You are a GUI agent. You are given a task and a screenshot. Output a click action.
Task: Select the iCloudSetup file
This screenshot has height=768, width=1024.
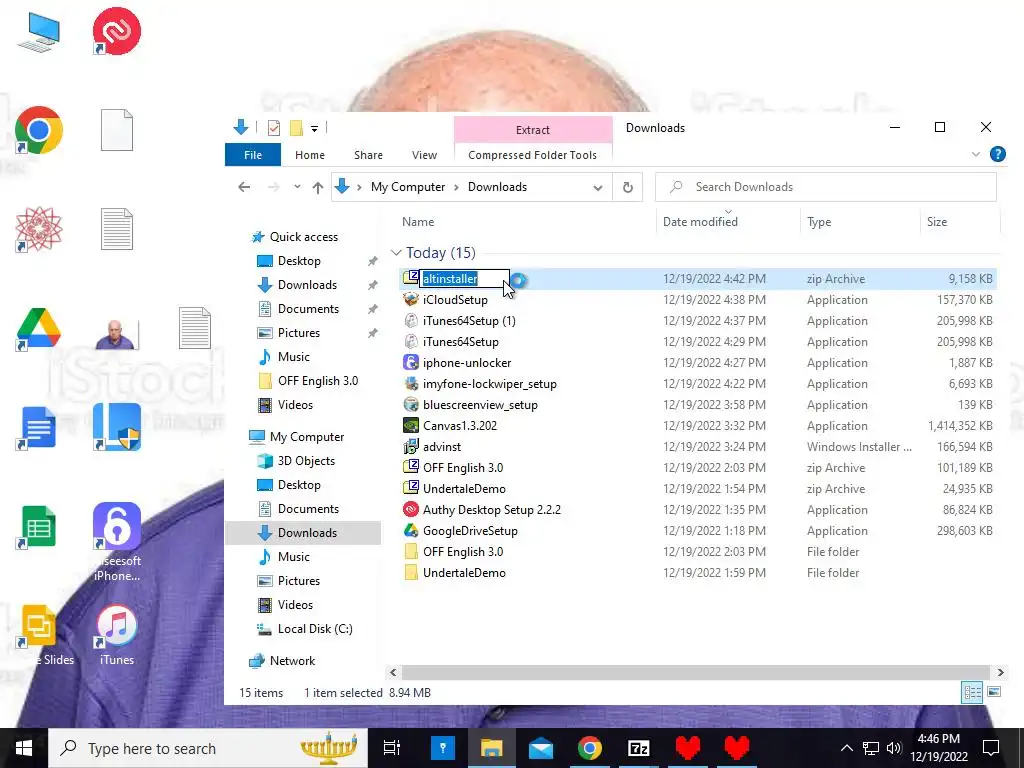tap(455, 300)
